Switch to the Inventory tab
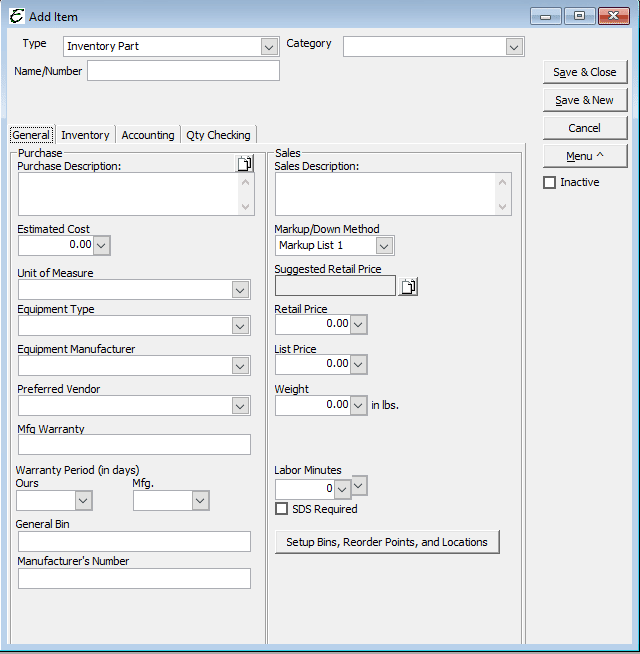Image resolution: width=640 pixels, height=654 pixels. (x=85, y=135)
